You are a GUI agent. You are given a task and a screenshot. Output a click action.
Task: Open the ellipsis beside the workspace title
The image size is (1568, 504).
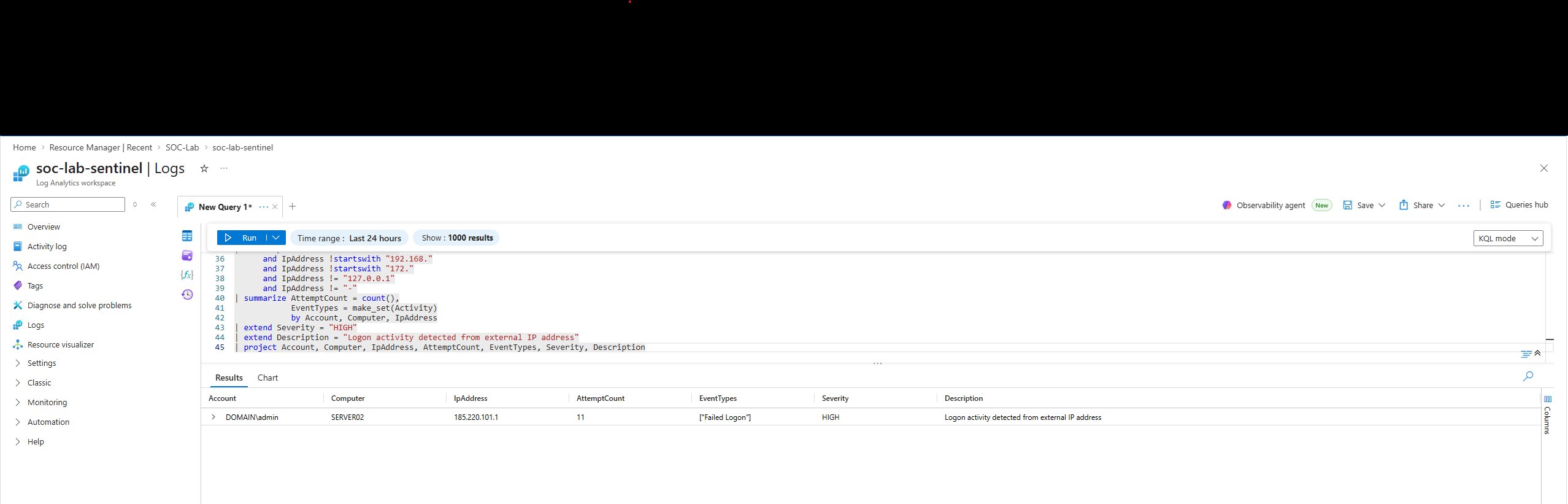[224, 168]
